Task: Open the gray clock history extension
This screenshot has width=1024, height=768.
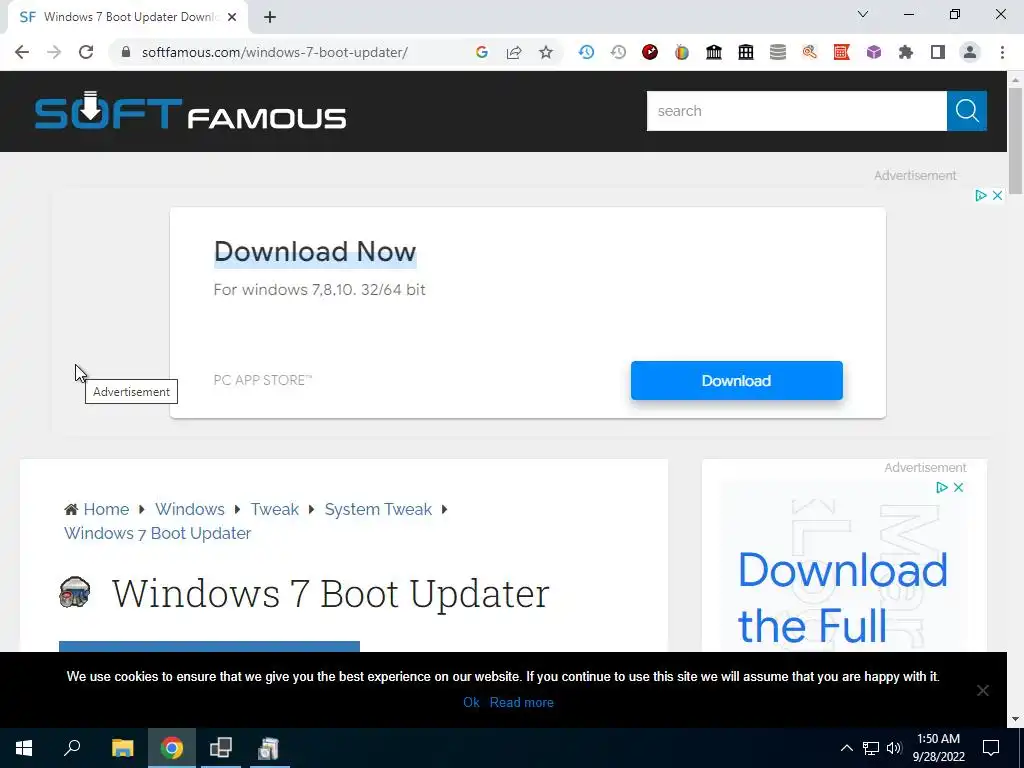Action: click(618, 52)
